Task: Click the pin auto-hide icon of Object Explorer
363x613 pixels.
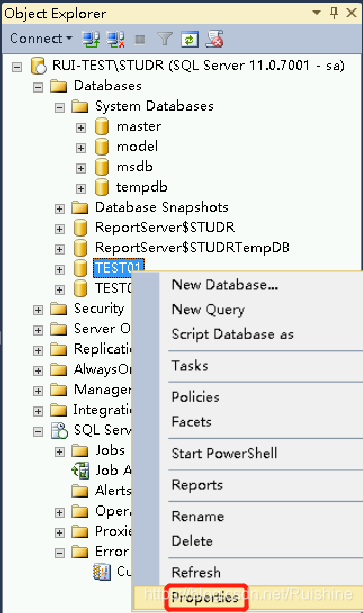Action: [x=334, y=13]
